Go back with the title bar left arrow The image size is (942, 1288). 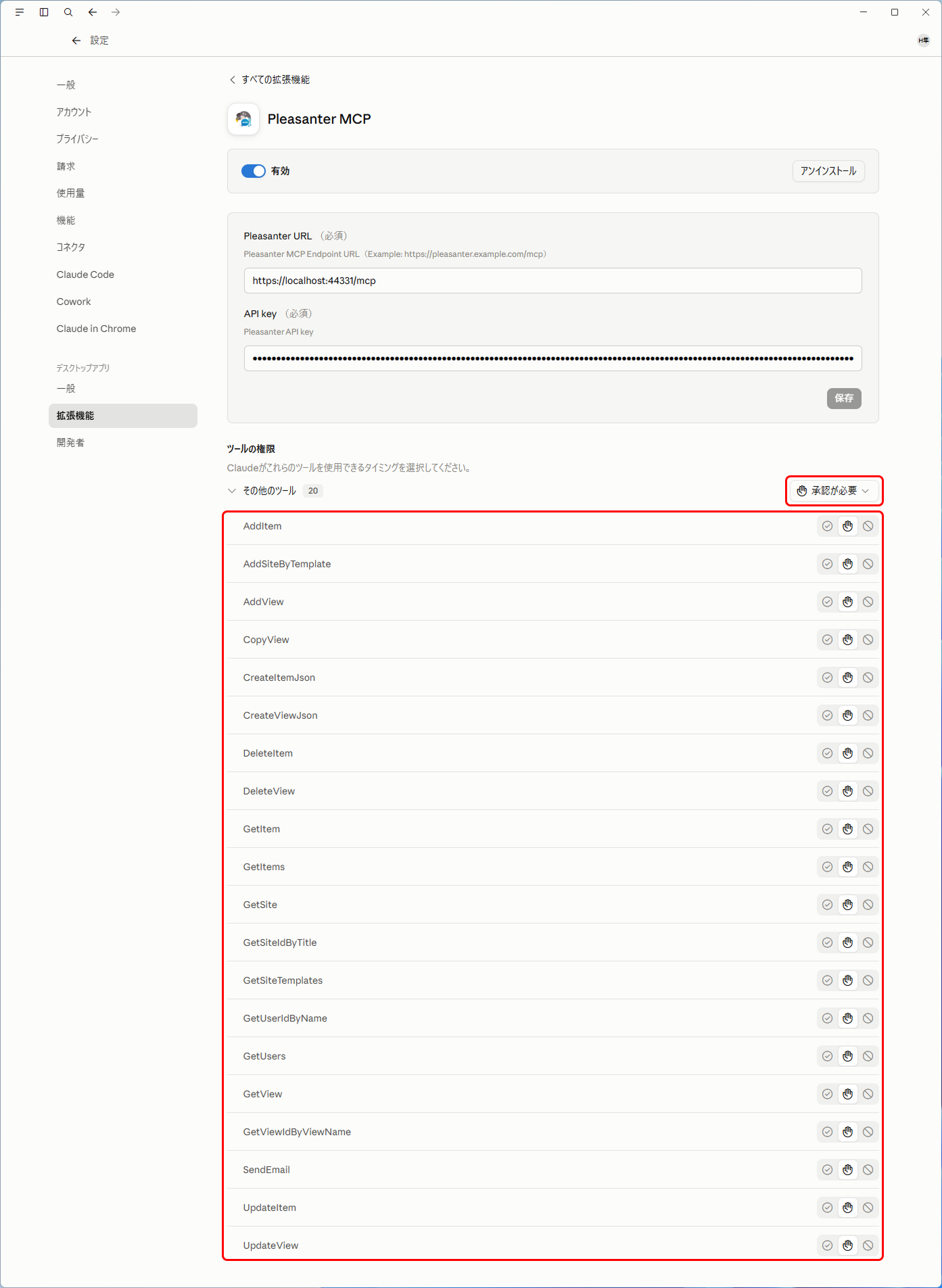pos(93,12)
